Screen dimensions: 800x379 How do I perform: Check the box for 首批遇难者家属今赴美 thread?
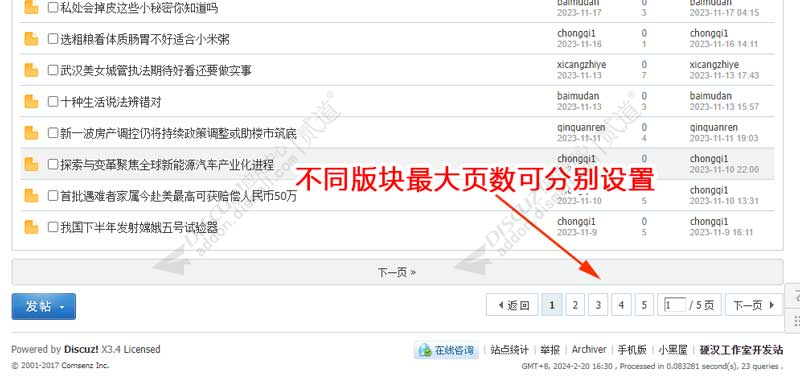pyautogui.click(x=53, y=195)
